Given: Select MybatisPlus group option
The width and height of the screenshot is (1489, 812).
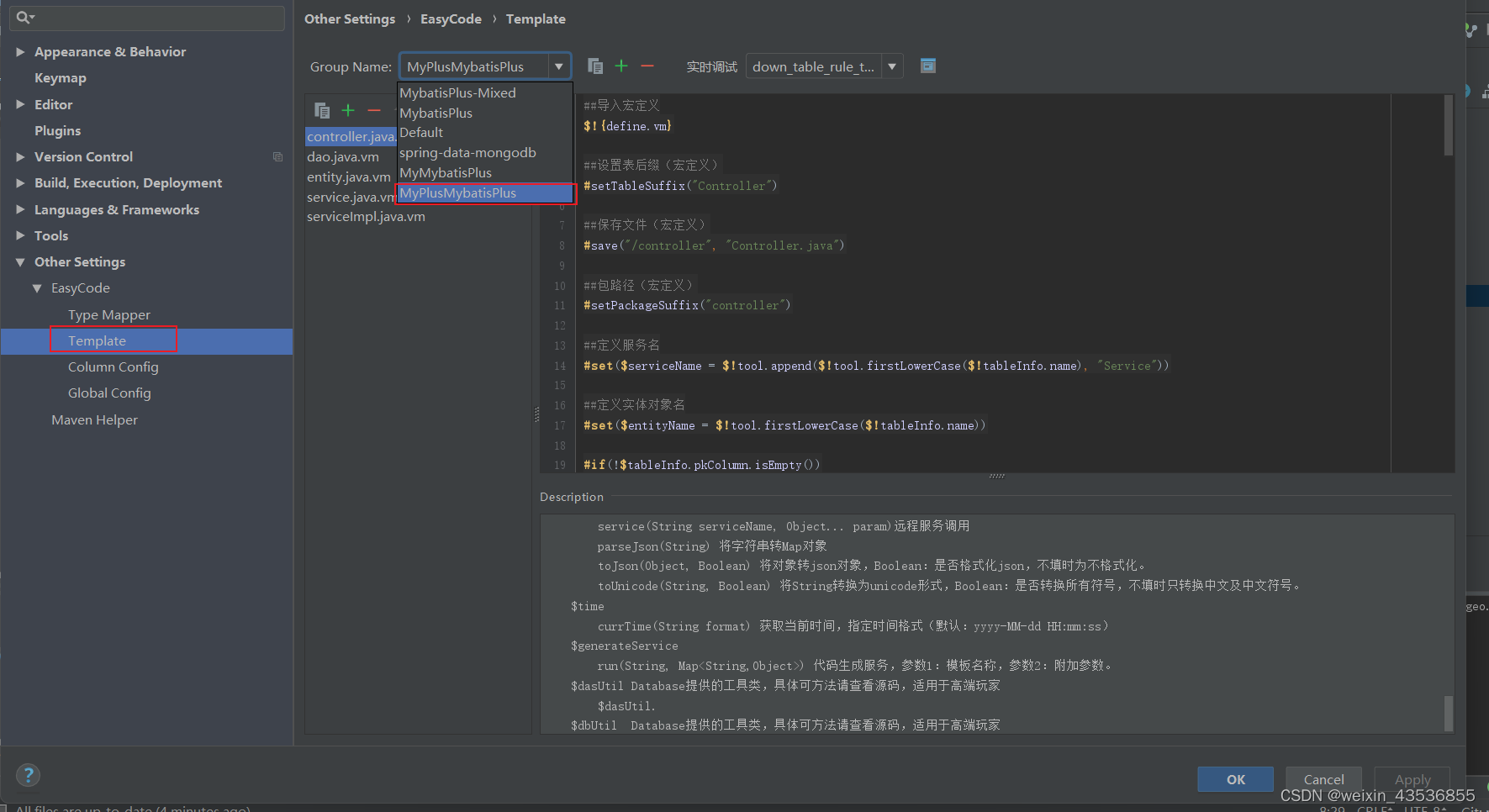Looking at the screenshot, I should [484, 113].
